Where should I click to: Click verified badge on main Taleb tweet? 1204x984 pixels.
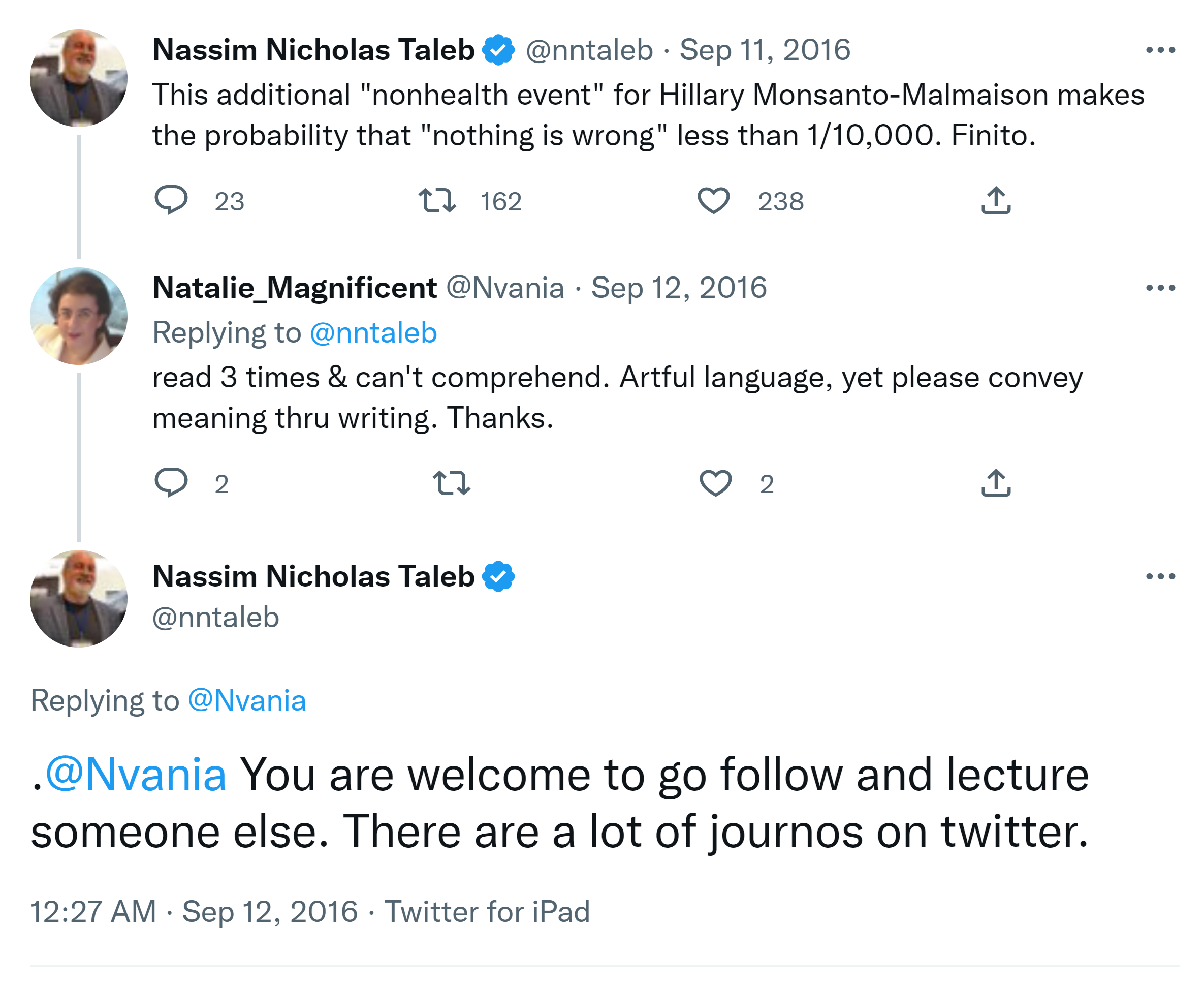(x=498, y=576)
